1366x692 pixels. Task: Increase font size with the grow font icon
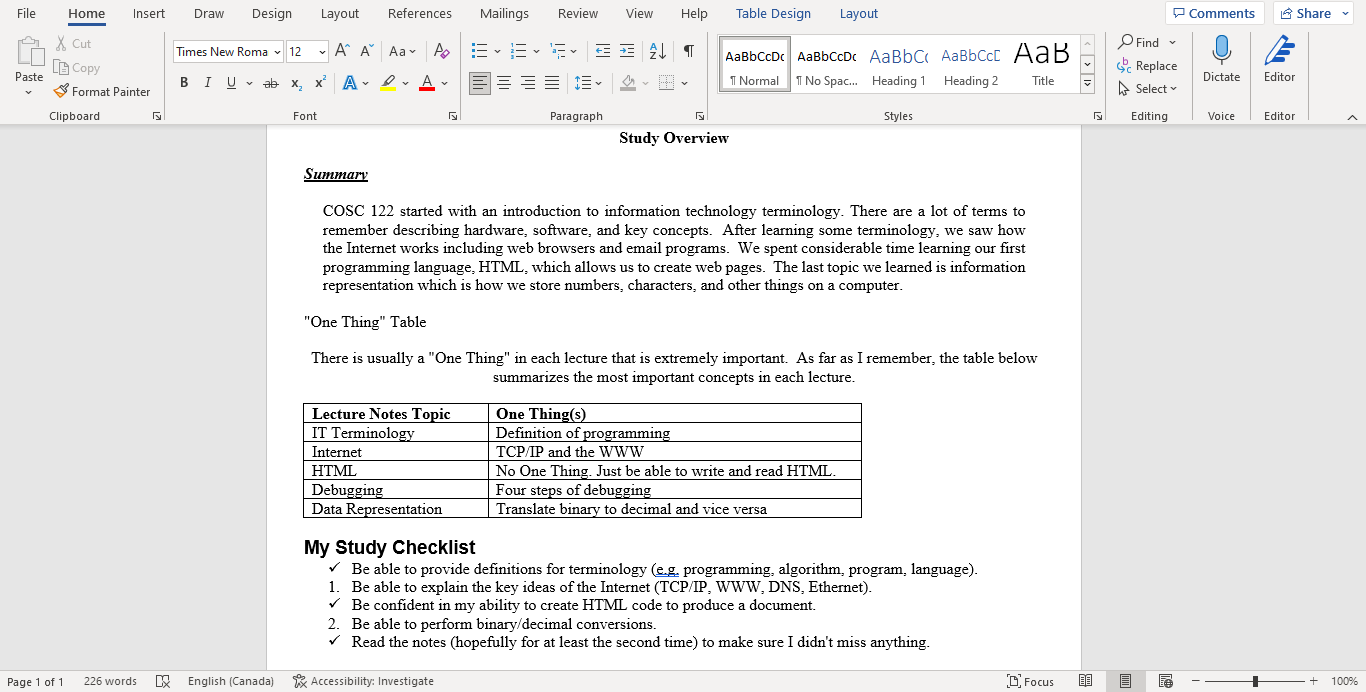pos(342,51)
